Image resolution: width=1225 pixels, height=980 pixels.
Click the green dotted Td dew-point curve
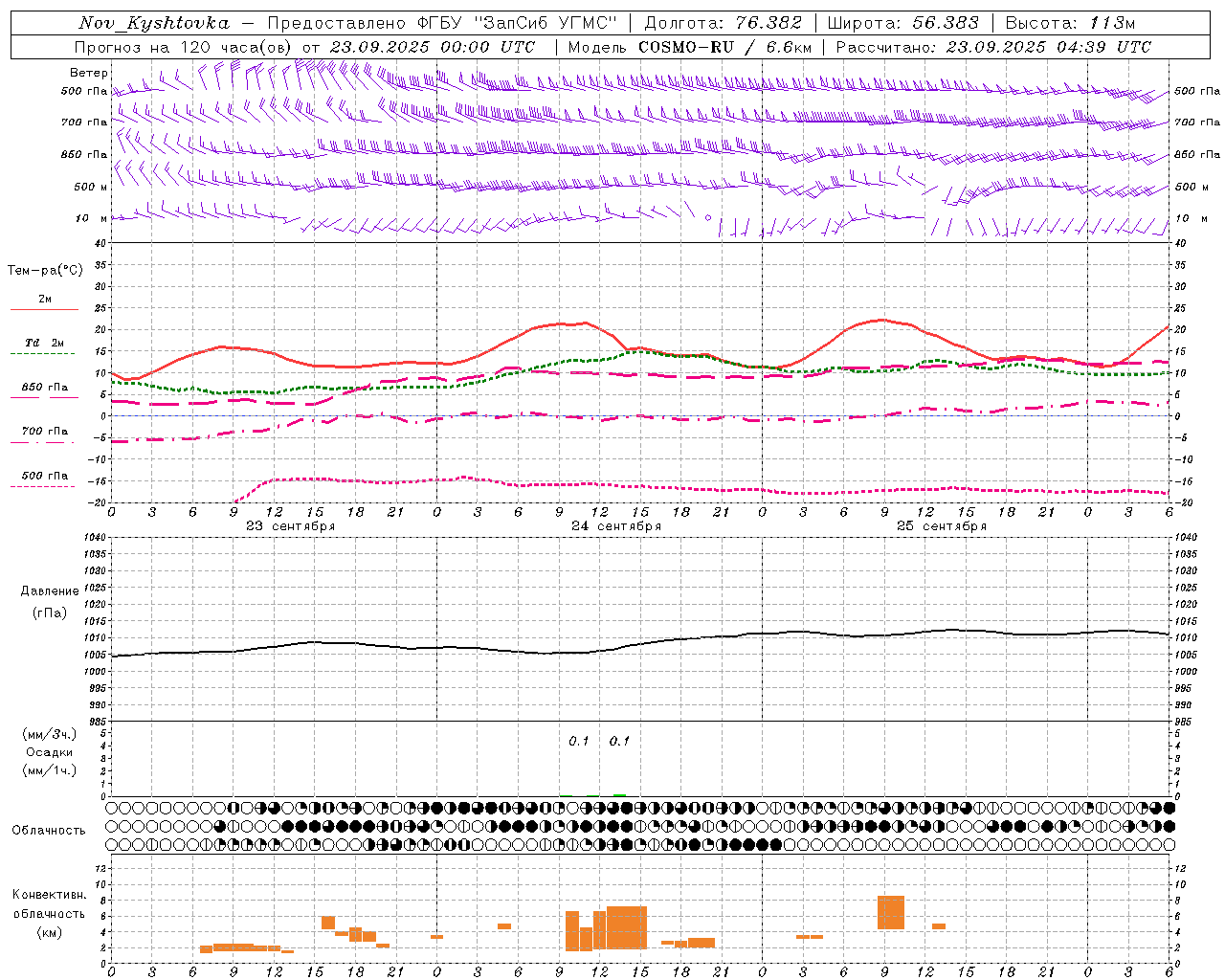pyautogui.click(x=639, y=351)
